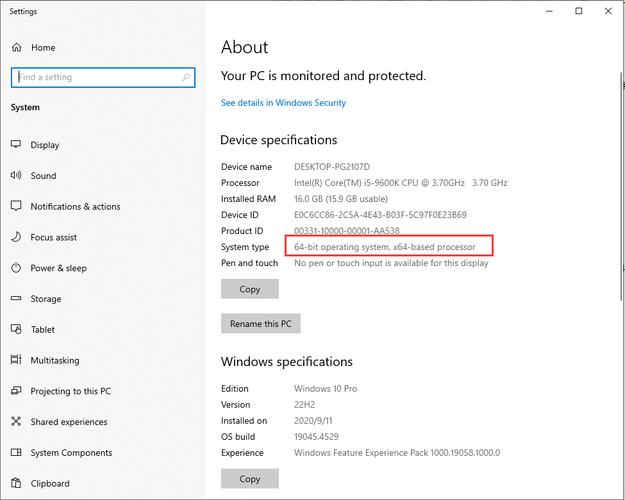Click the Home icon in sidebar
The image size is (625, 500).
point(16,47)
